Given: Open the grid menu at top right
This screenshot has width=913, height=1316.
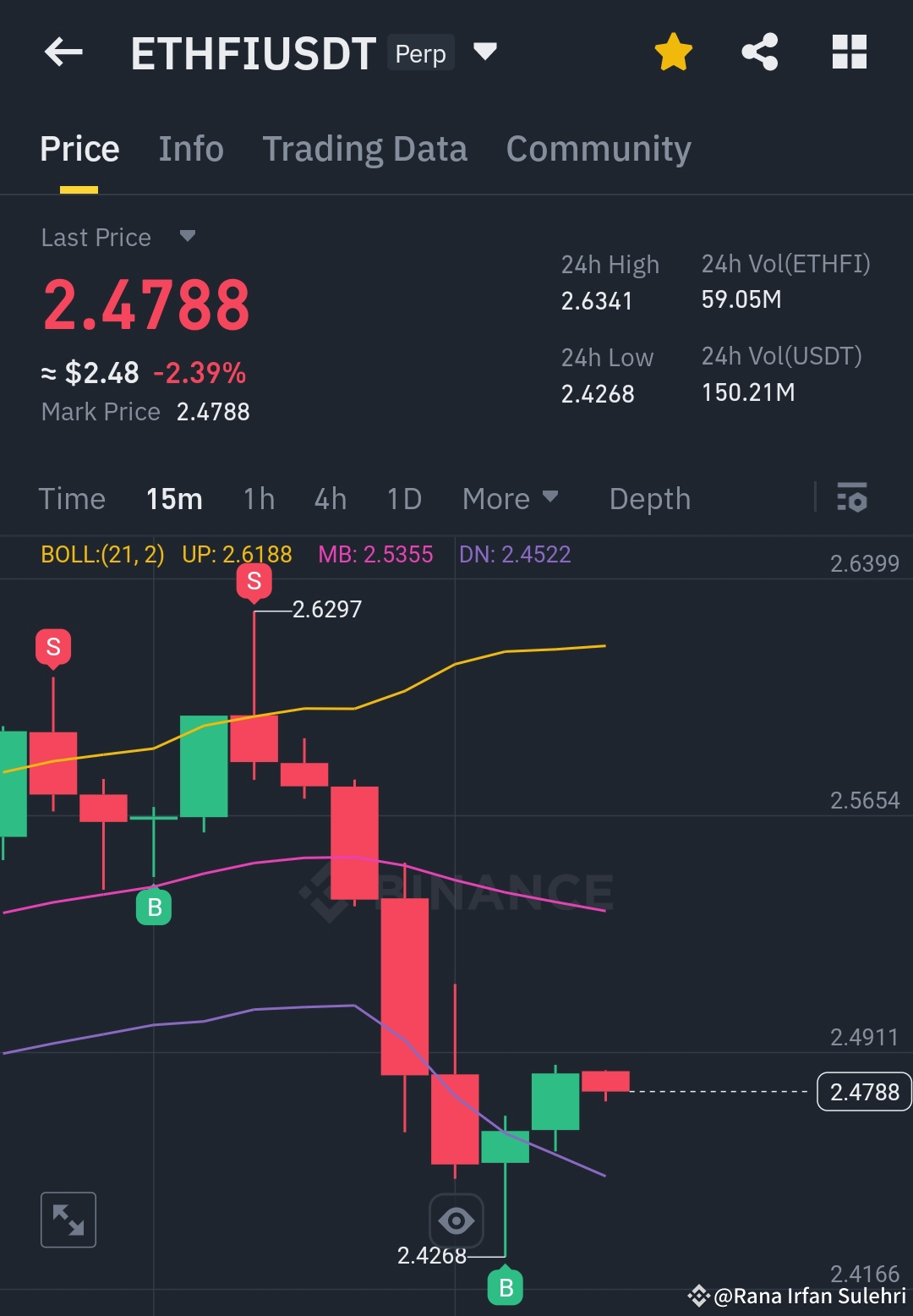Looking at the screenshot, I should (x=849, y=52).
